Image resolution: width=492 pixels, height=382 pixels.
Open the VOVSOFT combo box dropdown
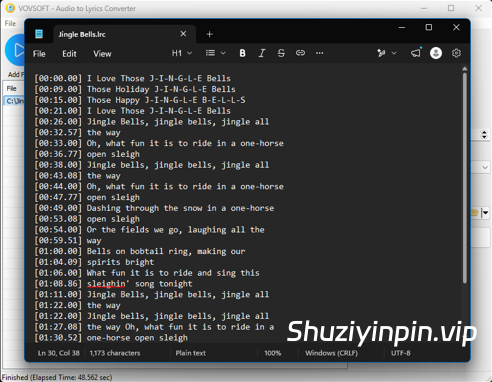click(485, 167)
